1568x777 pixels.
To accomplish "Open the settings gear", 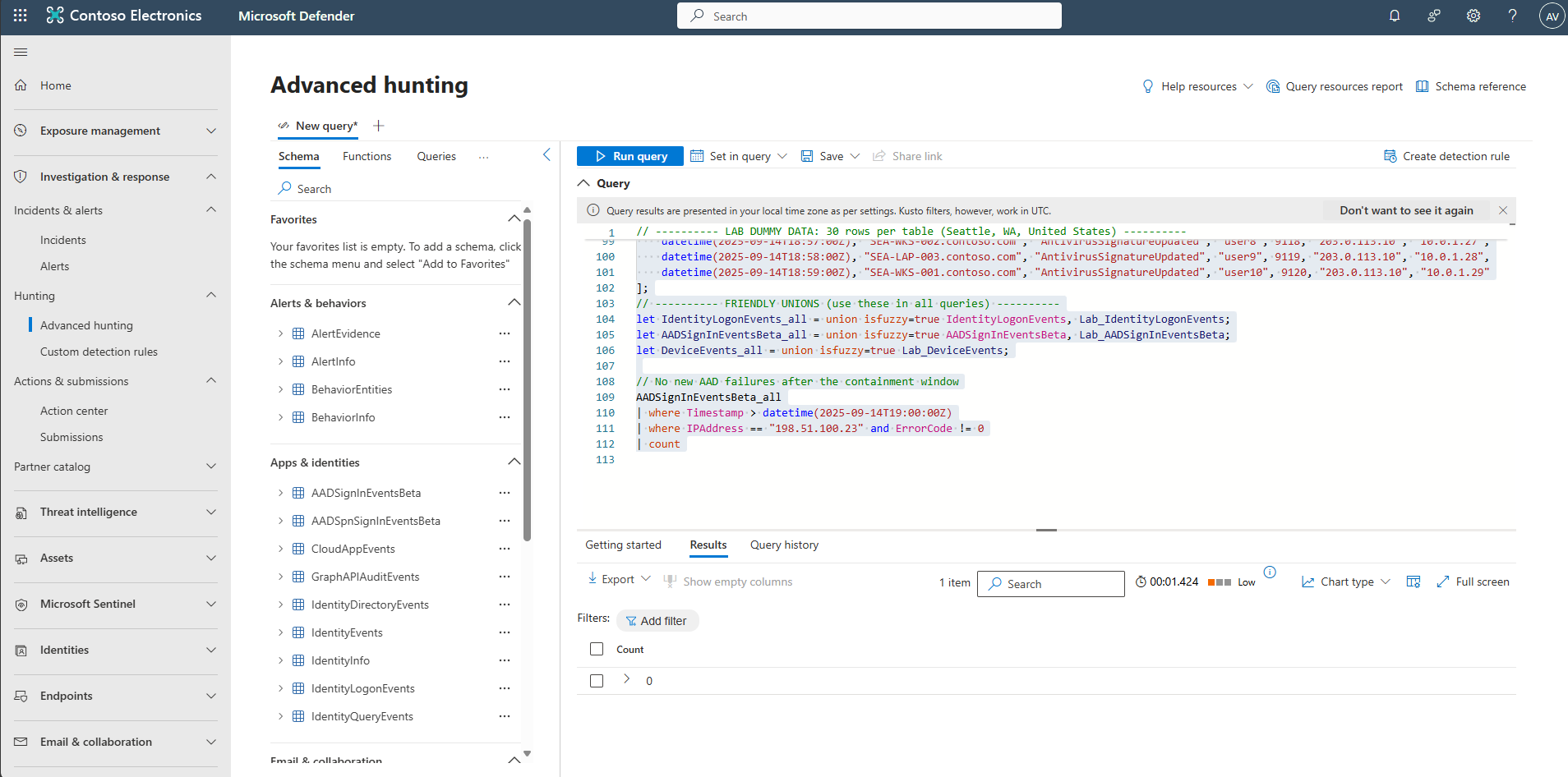I will coord(1473,16).
